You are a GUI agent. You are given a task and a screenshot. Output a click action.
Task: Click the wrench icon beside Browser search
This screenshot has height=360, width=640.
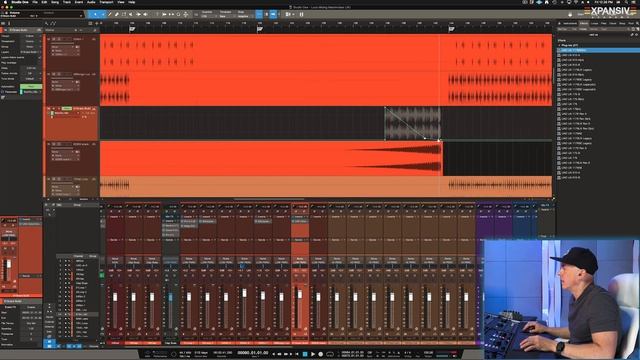[632, 35]
